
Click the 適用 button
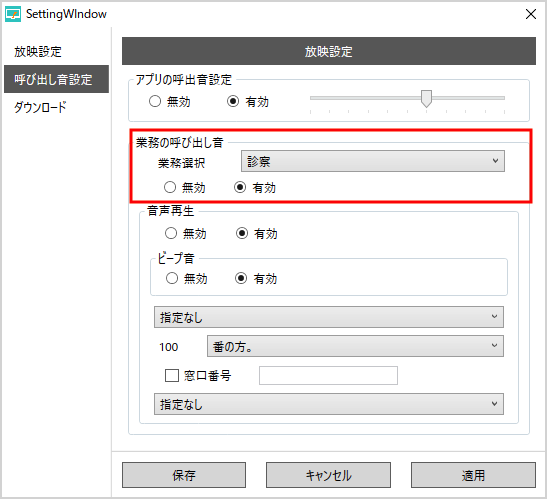pyautogui.click(x=473, y=475)
